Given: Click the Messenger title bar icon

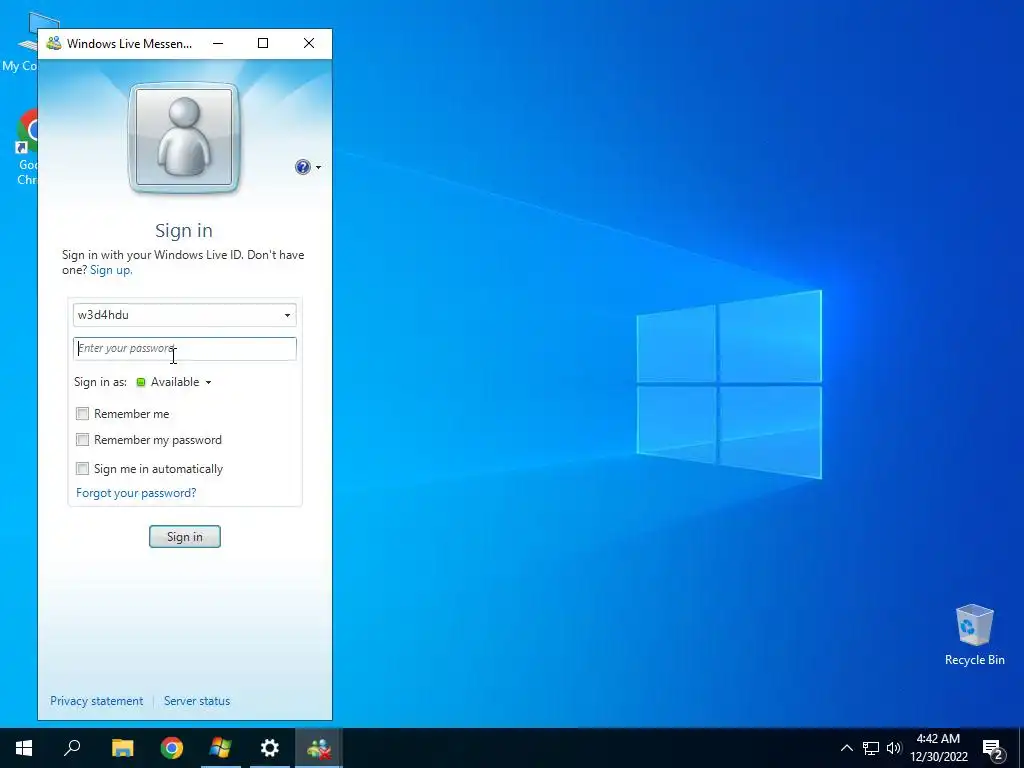Looking at the screenshot, I should [54, 43].
